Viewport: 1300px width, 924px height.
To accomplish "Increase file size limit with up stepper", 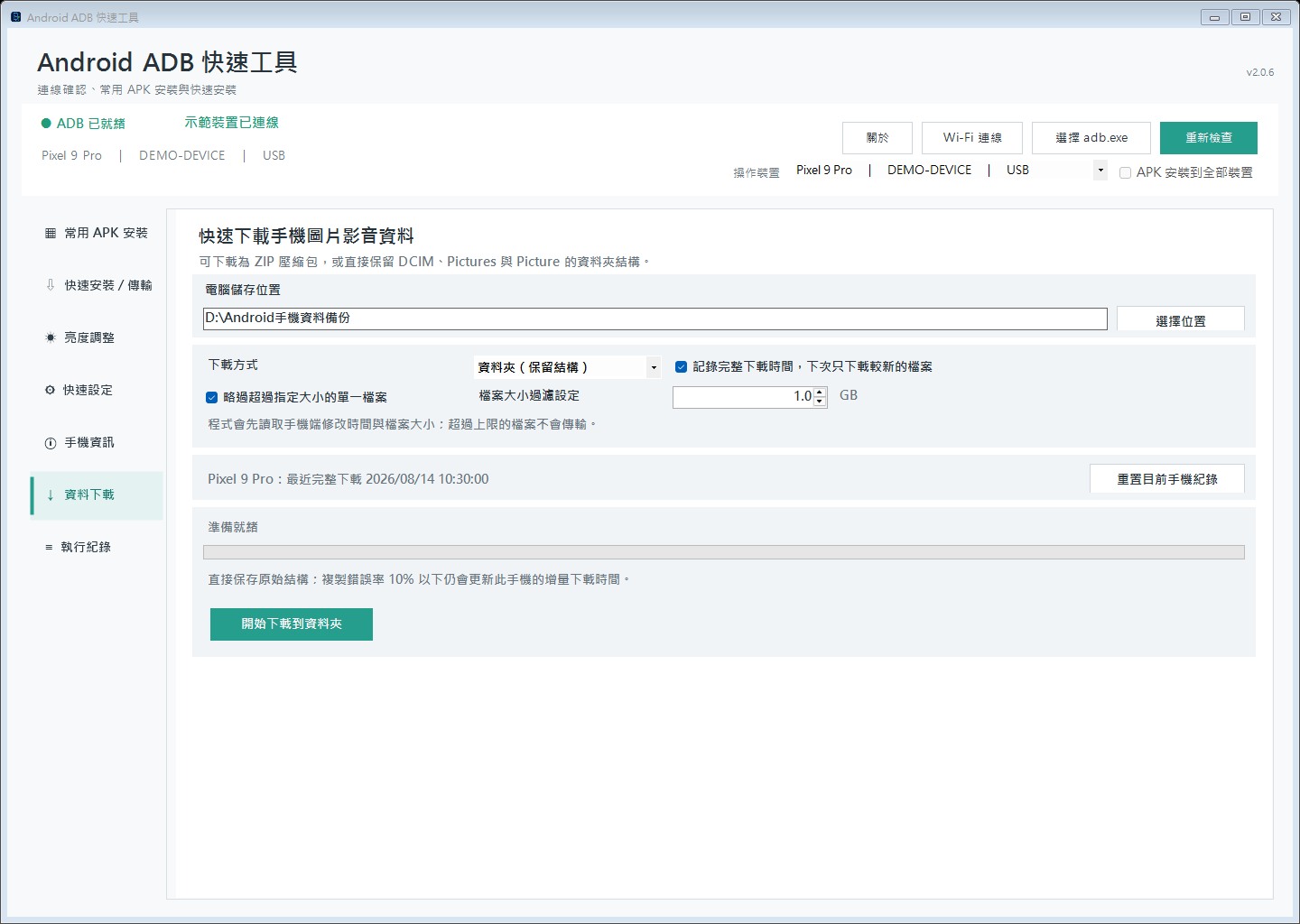I will (820, 392).
